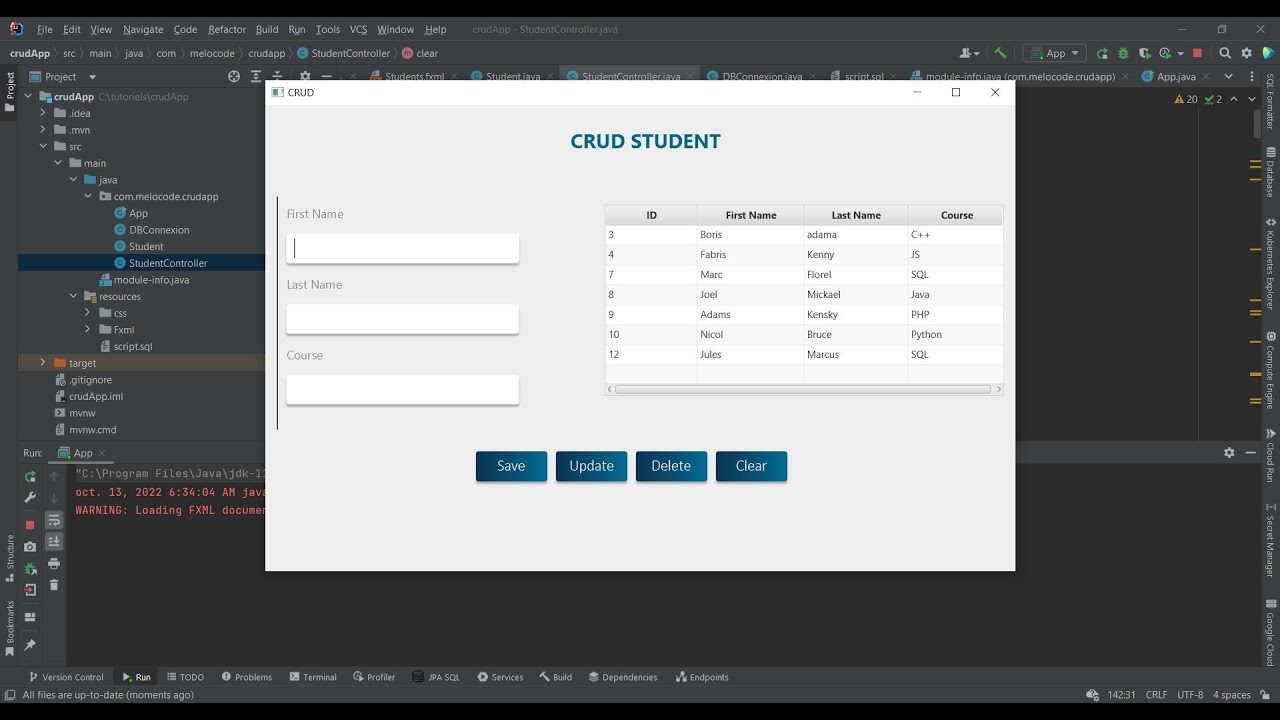Click the Delete button in CRUD window
1280x720 pixels.
671,466
